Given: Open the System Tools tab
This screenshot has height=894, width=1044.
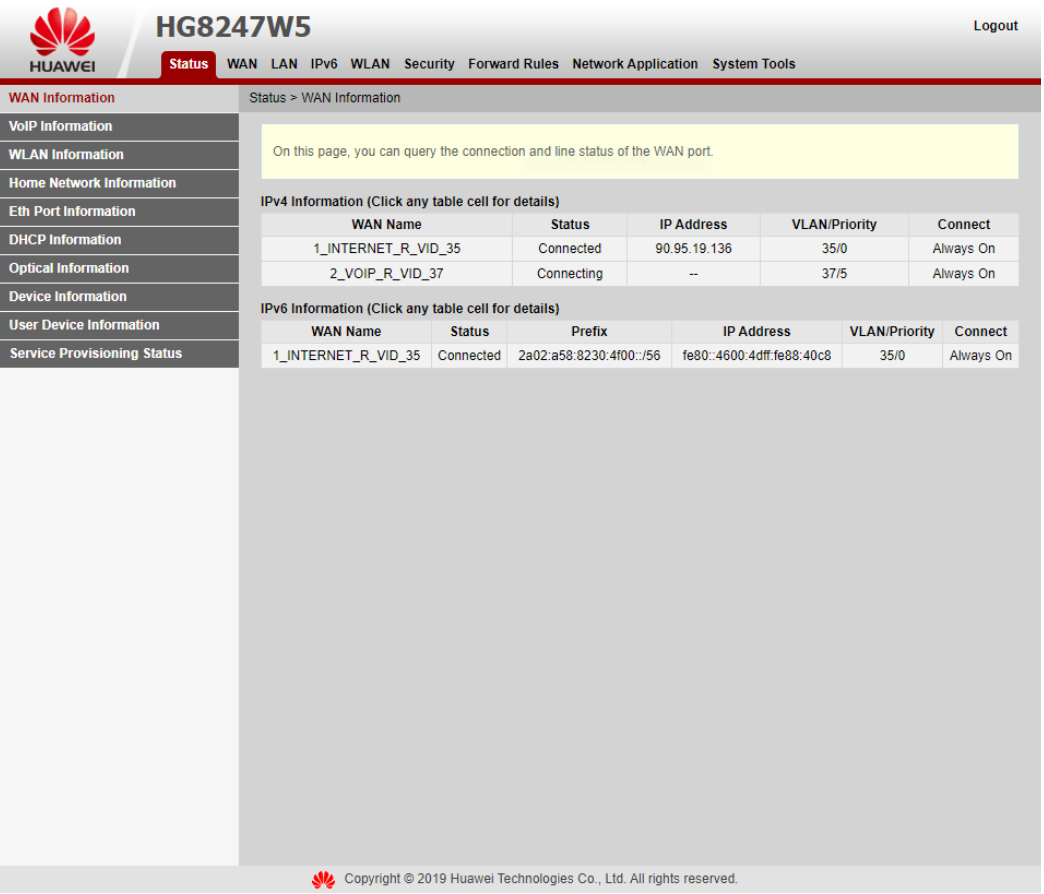Looking at the screenshot, I should (x=754, y=64).
